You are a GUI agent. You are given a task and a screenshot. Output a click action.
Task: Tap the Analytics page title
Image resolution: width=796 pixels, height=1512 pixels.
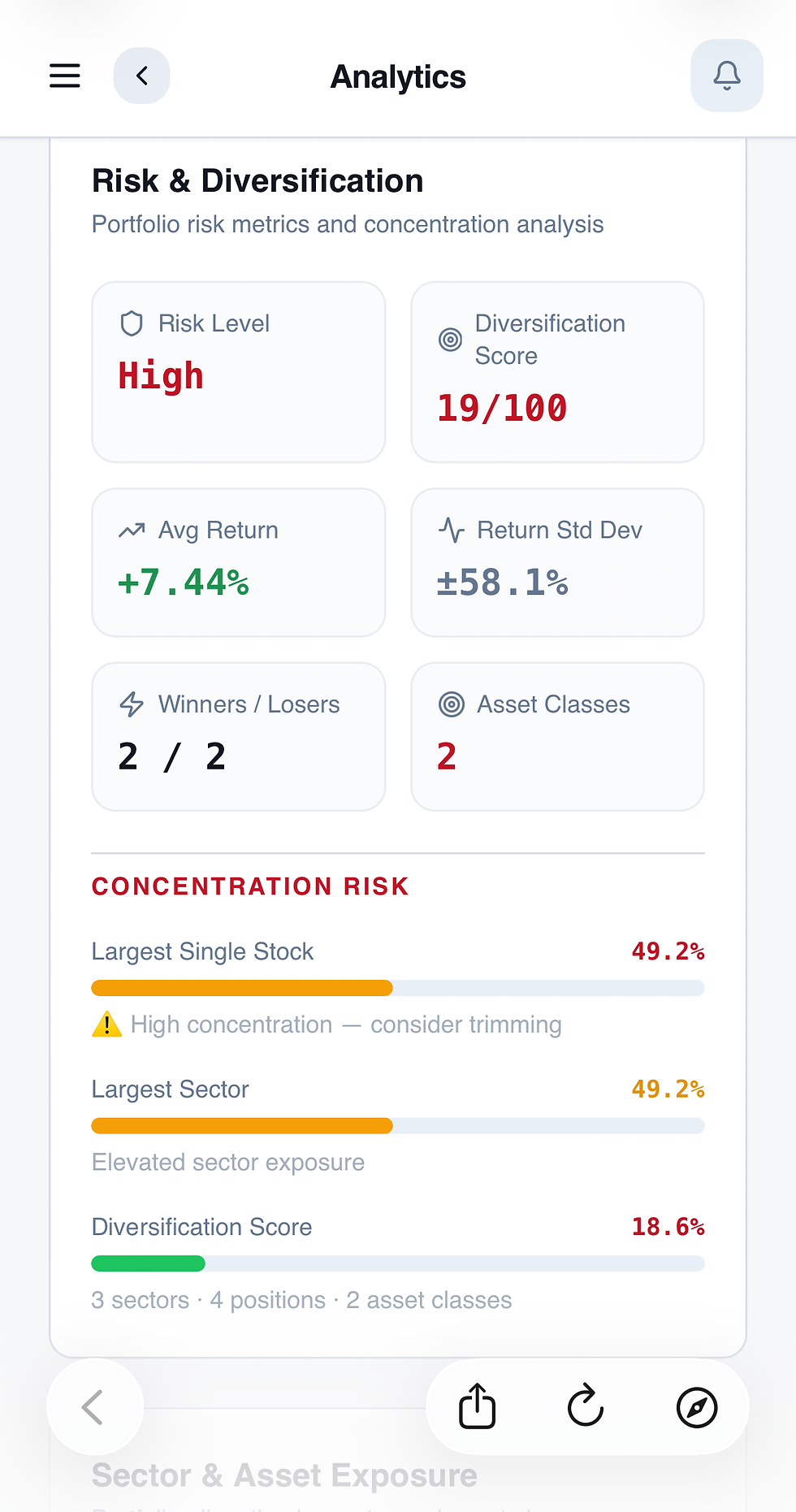(398, 77)
